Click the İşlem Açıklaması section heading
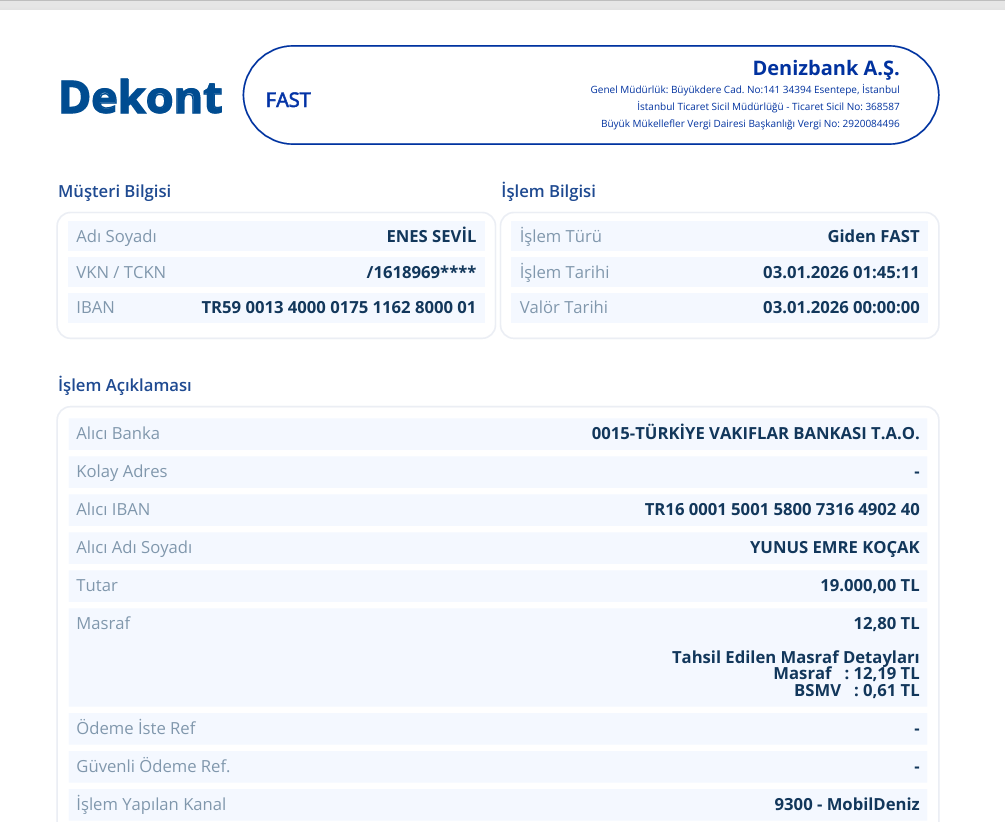Screen dimensions: 1005x822 (x=125, y=385)
